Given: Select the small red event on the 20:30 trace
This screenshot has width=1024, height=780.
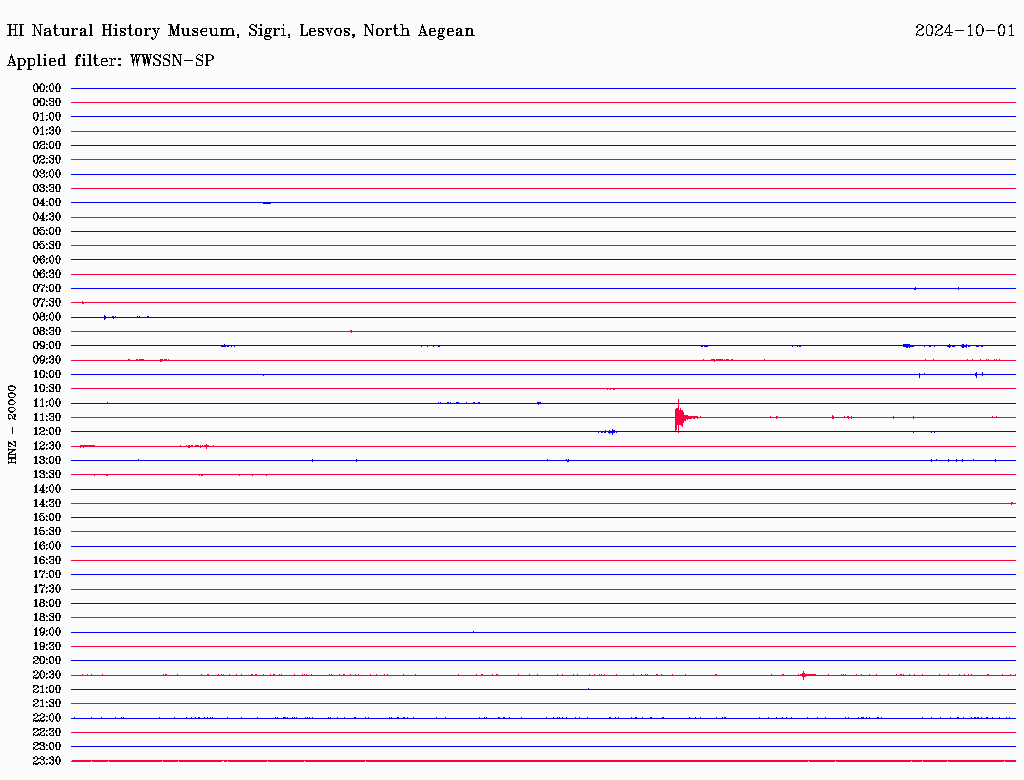Looking at the screenshot, I should (x=804, y=675).
